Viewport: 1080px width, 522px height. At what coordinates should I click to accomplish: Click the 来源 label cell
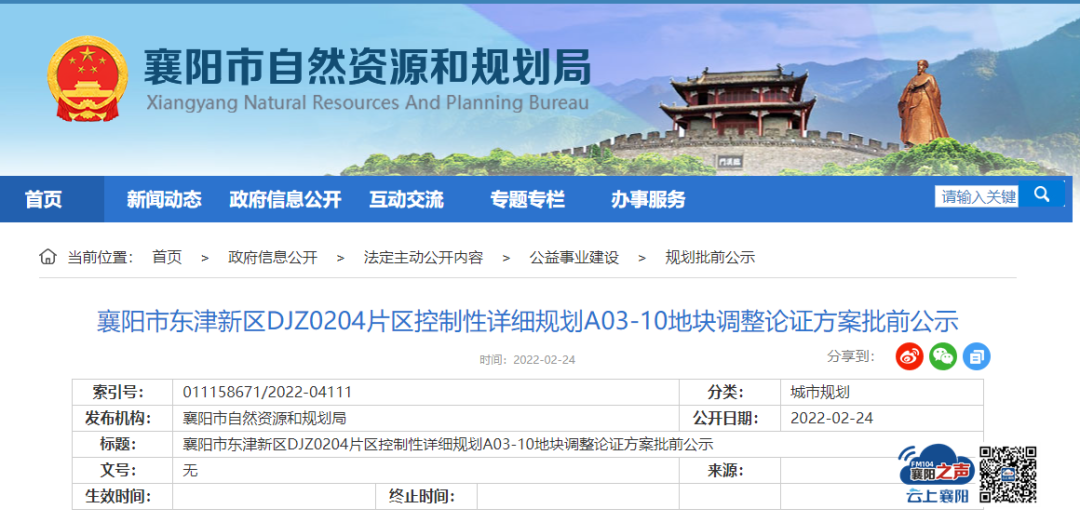pyautogui.click(x=730, y=471)
